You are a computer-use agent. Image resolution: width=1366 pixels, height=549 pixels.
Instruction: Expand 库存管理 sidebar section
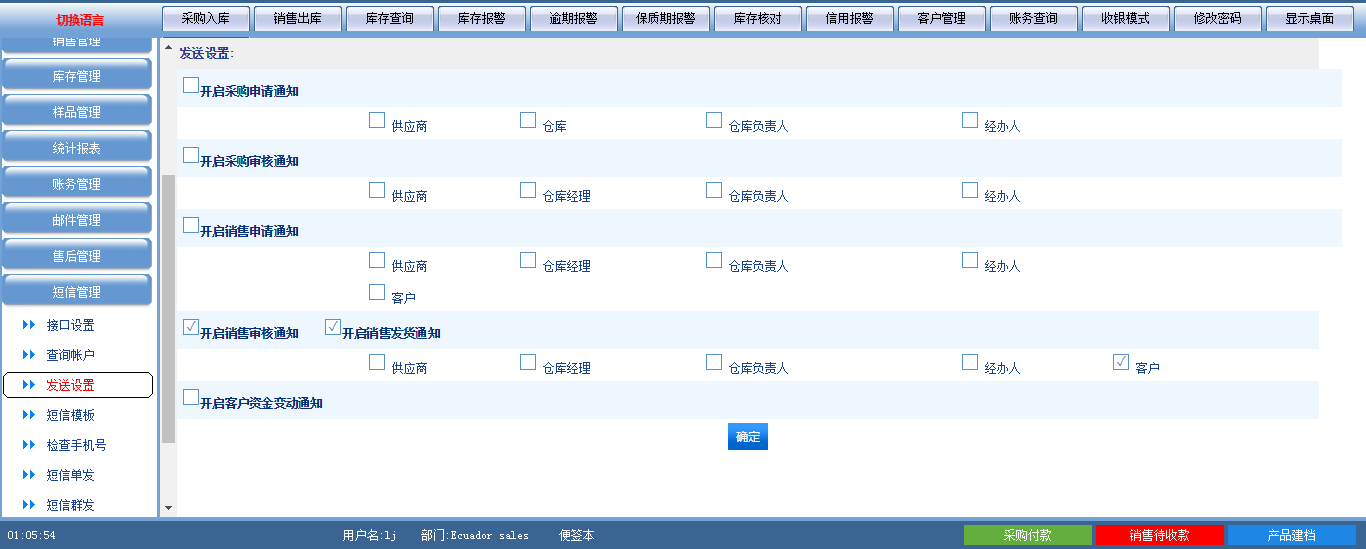tap(77, 76)
